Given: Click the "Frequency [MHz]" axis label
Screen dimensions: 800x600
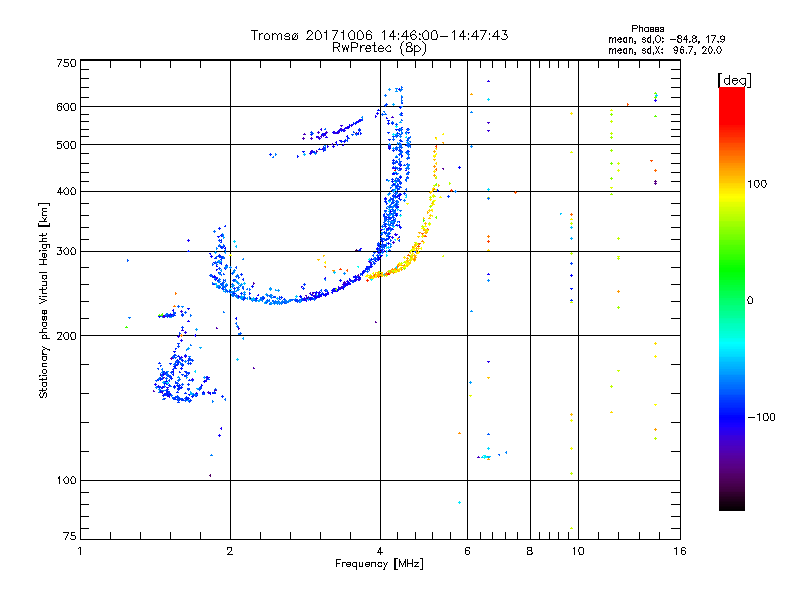Looking at the screenshot, I should pos(379,564).
